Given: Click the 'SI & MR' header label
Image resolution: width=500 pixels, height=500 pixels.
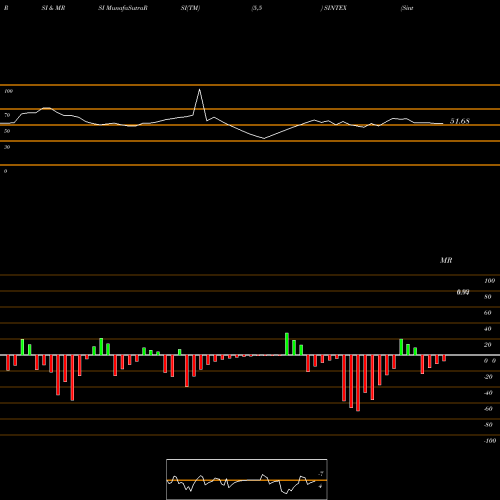Looking at the screenshot, I should (53, 8).
